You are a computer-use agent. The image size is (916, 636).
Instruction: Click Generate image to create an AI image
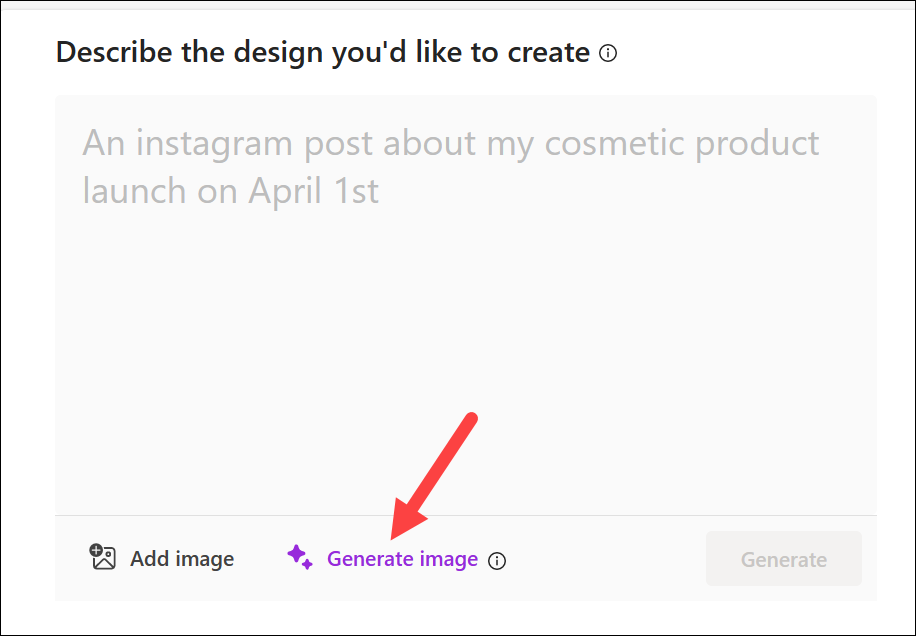coord(402,559)
